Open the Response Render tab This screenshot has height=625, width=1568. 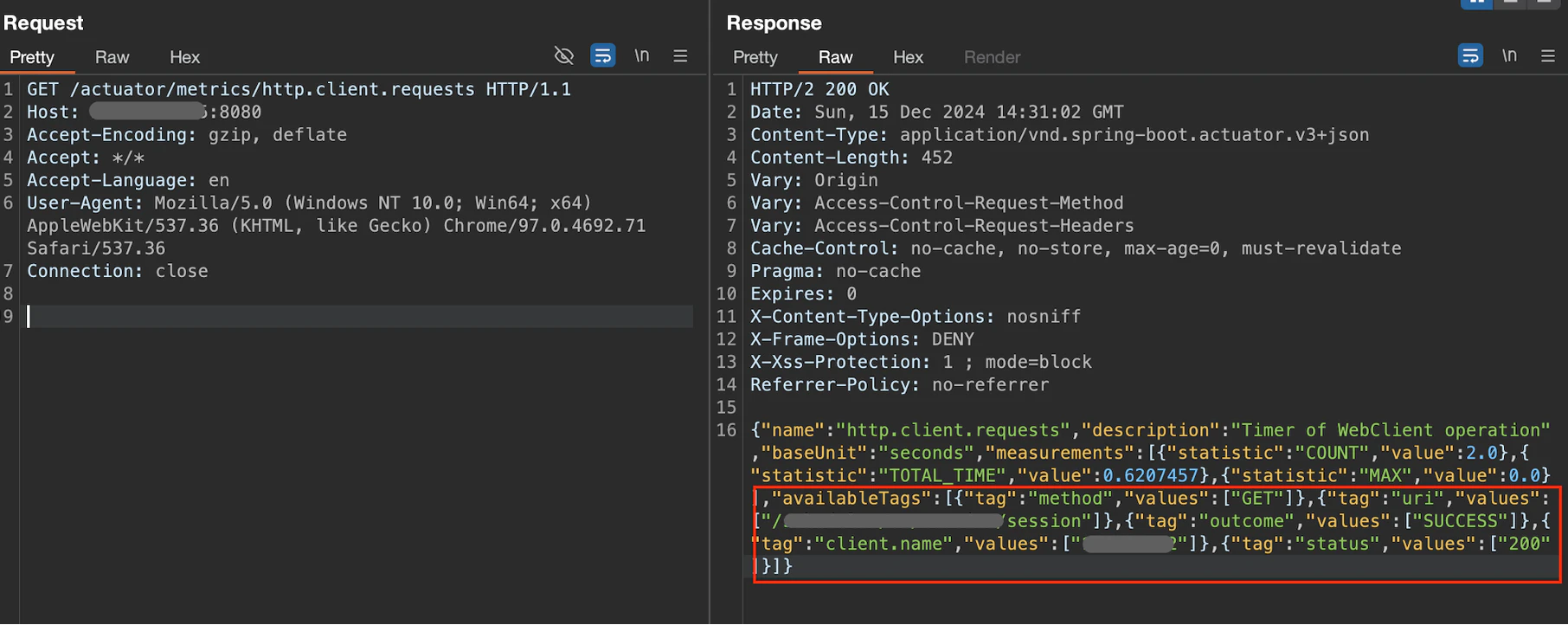click(x=992, y=57)
